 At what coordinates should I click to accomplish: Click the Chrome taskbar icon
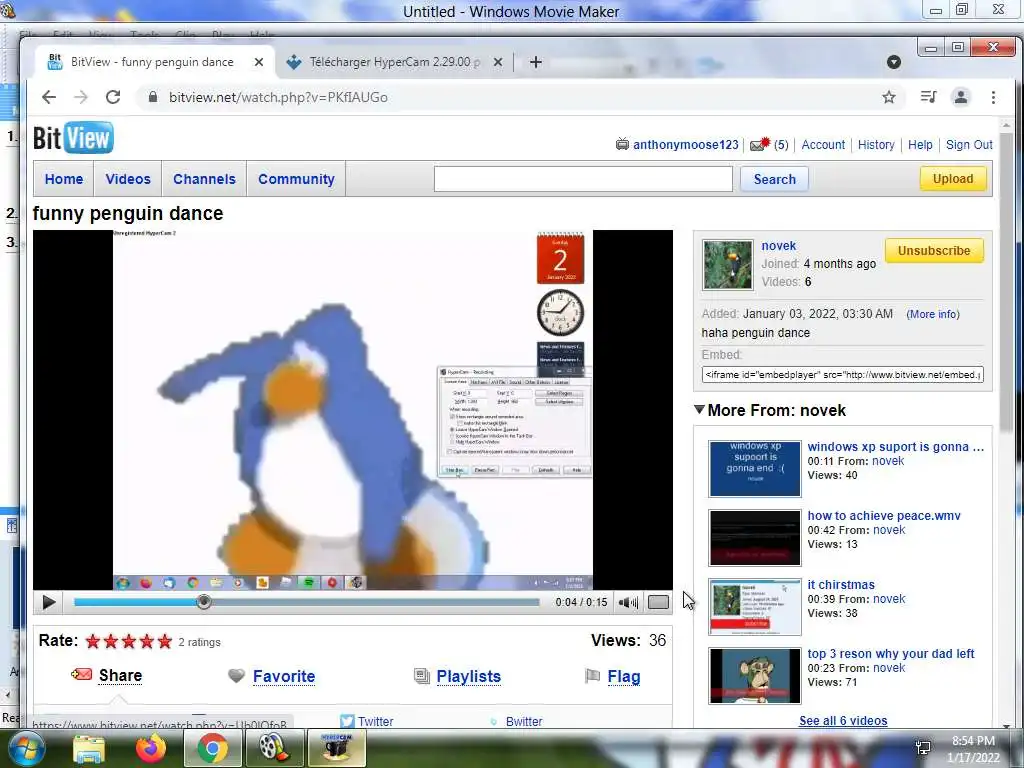click(x=212, y=748)
